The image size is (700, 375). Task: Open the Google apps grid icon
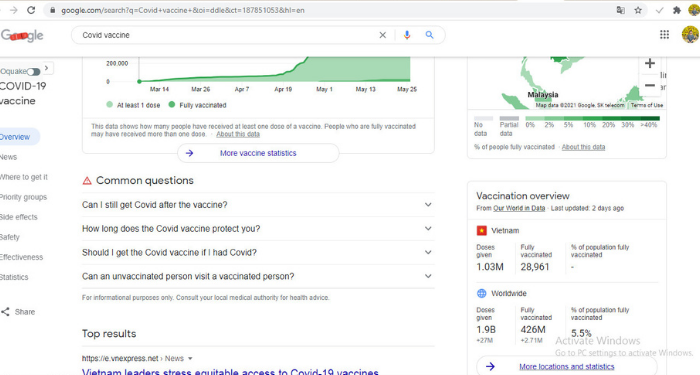click(664, 34)
